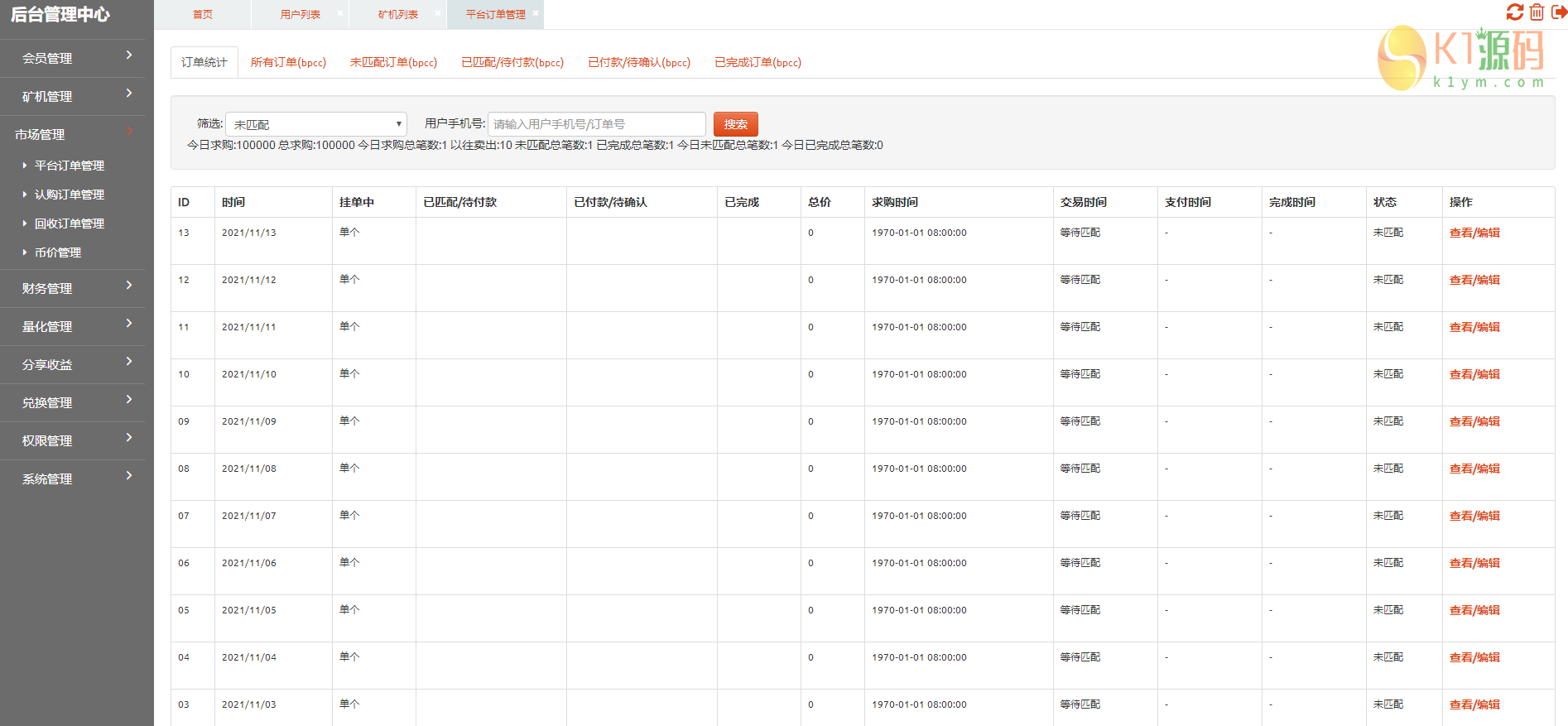Click 查看/编辑 for order ID 03

click(x=1474, y=704)
